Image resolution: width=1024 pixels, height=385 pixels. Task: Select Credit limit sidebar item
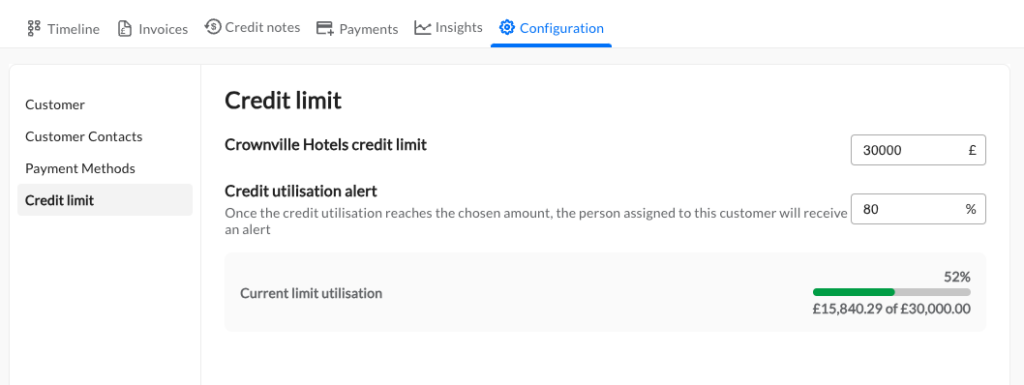(104, 200)
